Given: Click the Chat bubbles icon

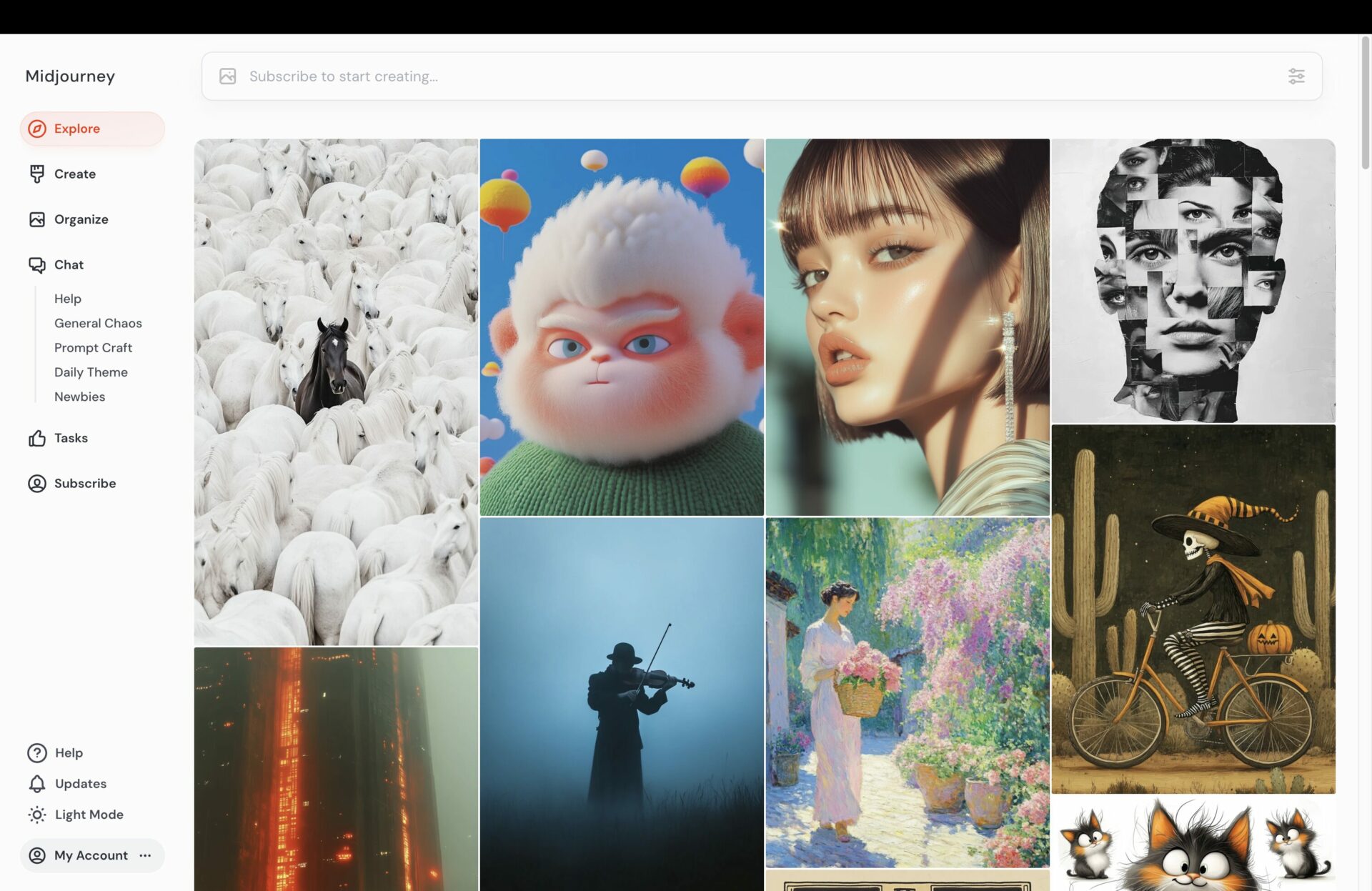Looking at the screenshot, I should pos(37,265).
